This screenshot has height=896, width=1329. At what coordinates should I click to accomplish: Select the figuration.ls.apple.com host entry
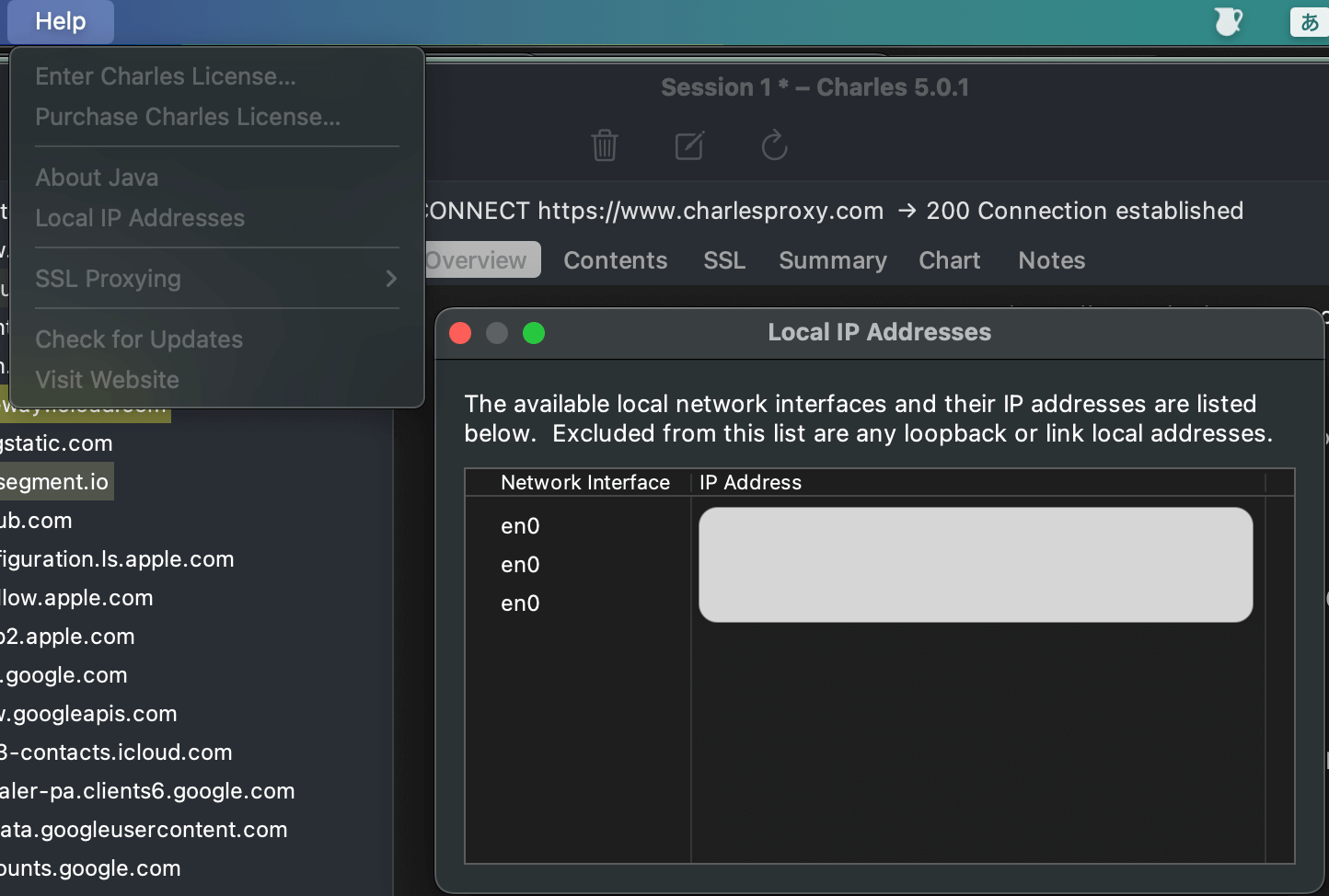point(118,559)
